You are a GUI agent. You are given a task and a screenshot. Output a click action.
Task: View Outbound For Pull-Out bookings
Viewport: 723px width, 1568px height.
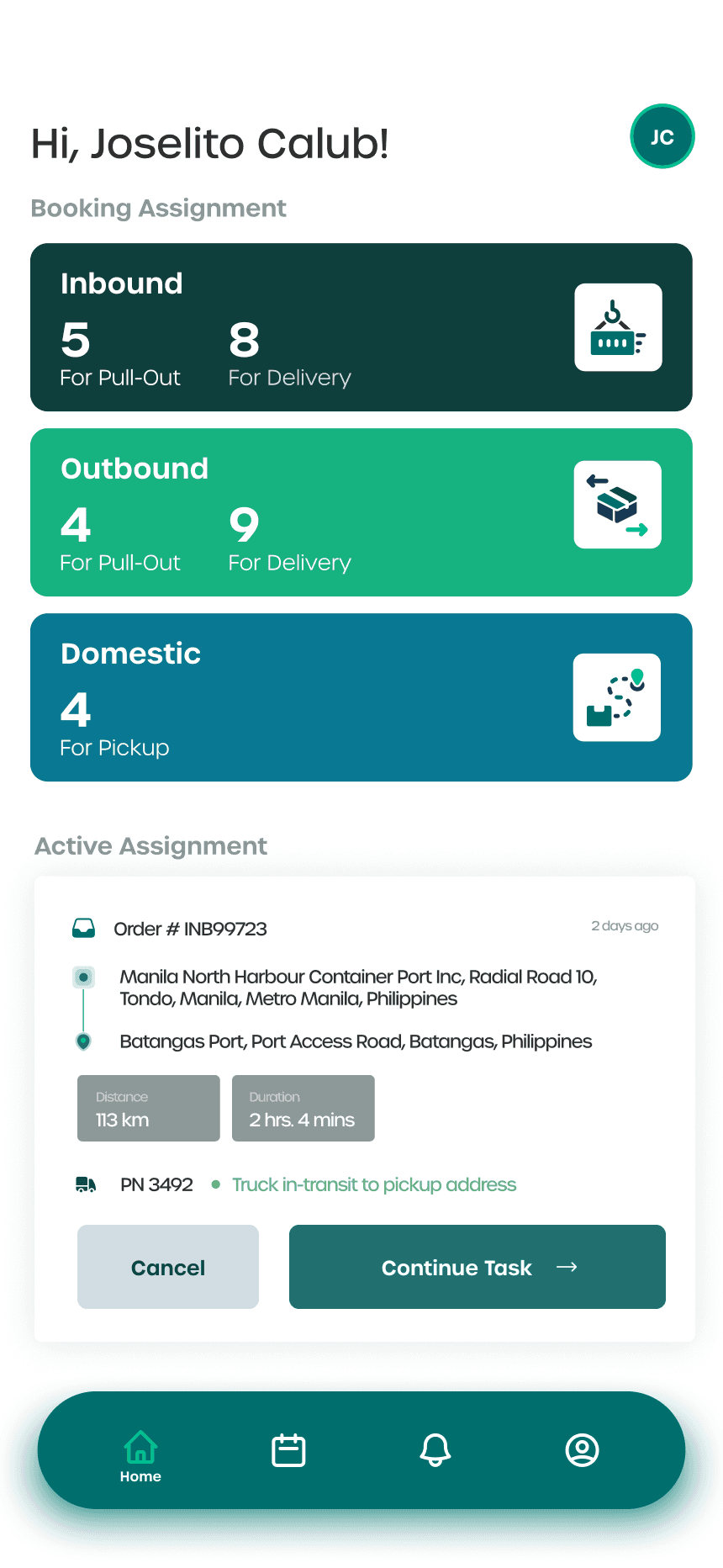pos(119,538)
